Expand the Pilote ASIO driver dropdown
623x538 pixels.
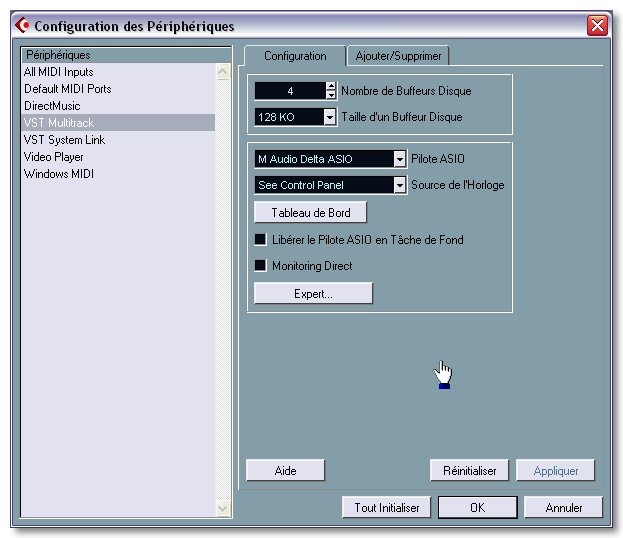click(400, 159)
